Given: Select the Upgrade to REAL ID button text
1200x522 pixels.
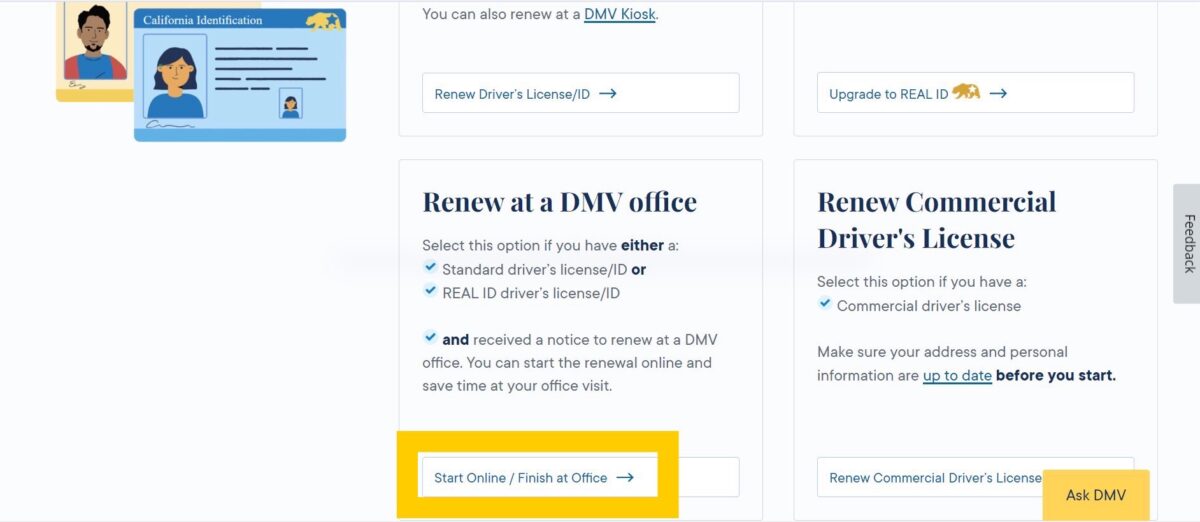Looking at the screenshot, I should tap(888, 94).
